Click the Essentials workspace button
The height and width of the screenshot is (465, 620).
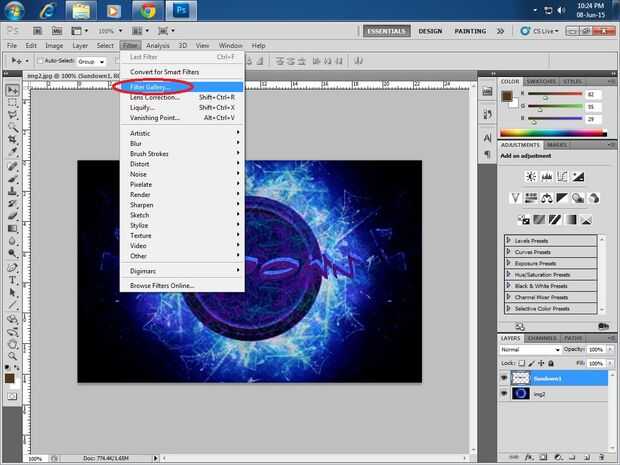[x=386, y=31]
